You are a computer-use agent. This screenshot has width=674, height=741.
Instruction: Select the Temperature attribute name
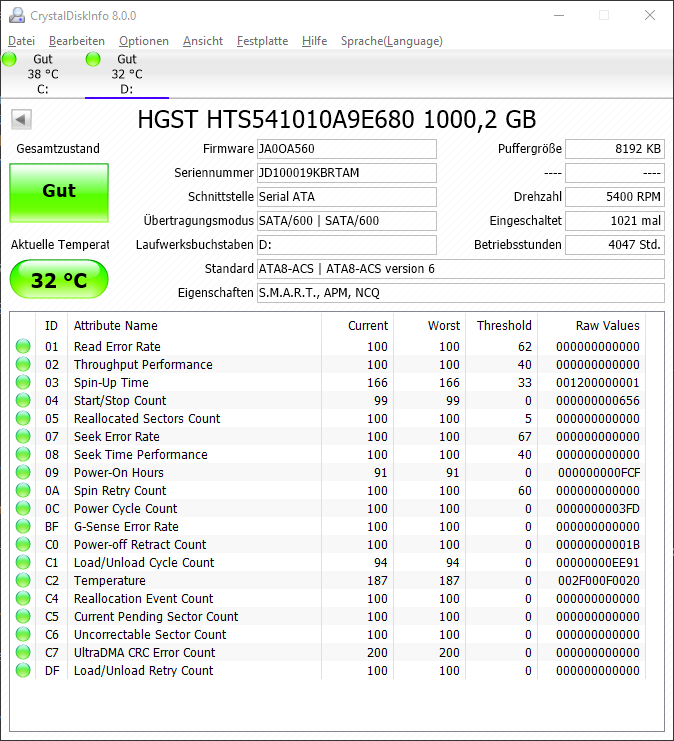pos(110,581)
